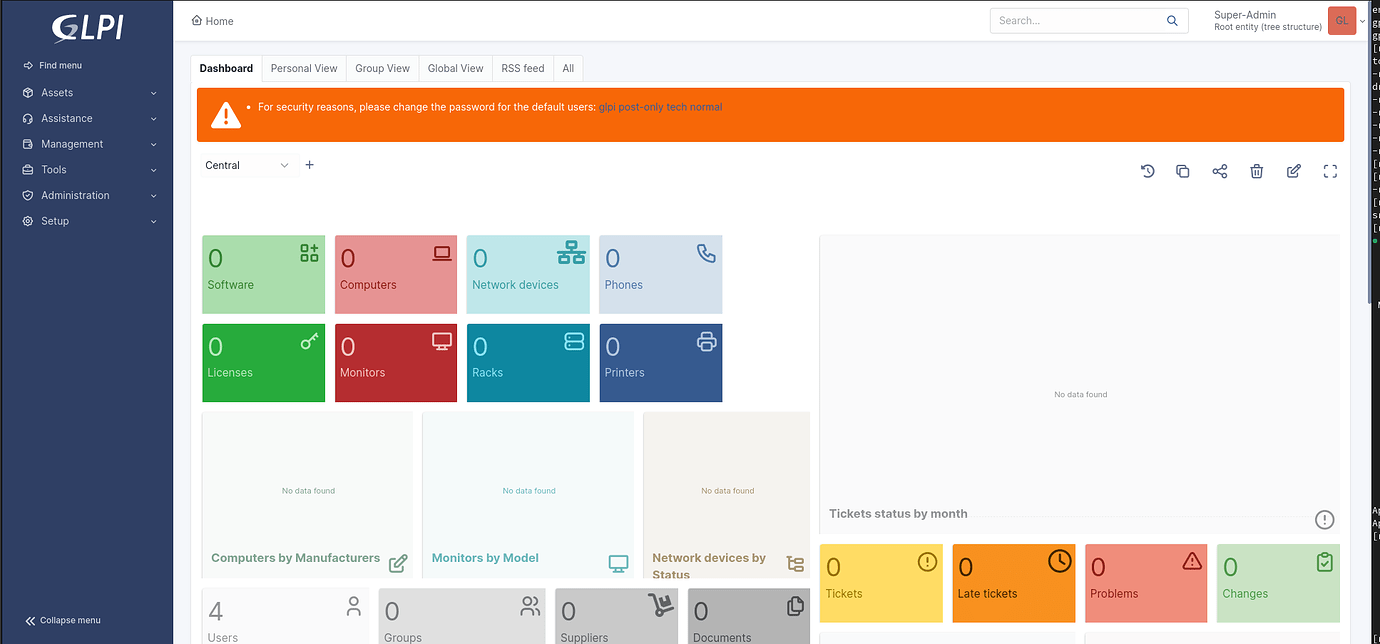Toggle fullscreen dashboard mode
The height and width of the screenshot is (644, 1380).
(1330, 171)
